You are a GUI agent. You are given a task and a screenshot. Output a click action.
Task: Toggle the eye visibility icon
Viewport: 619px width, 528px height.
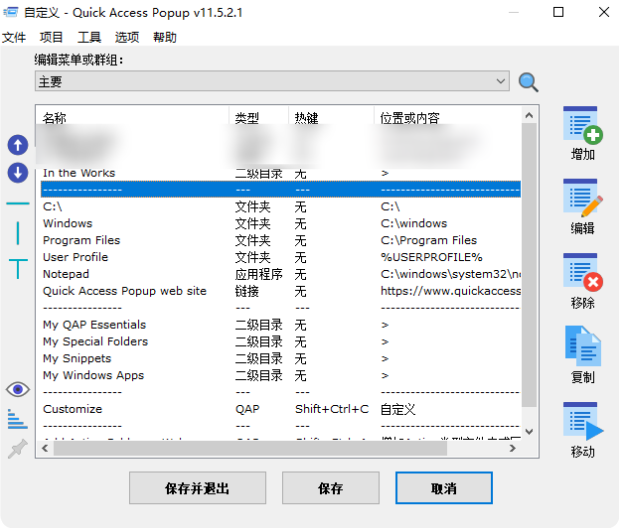click(18, 389)
